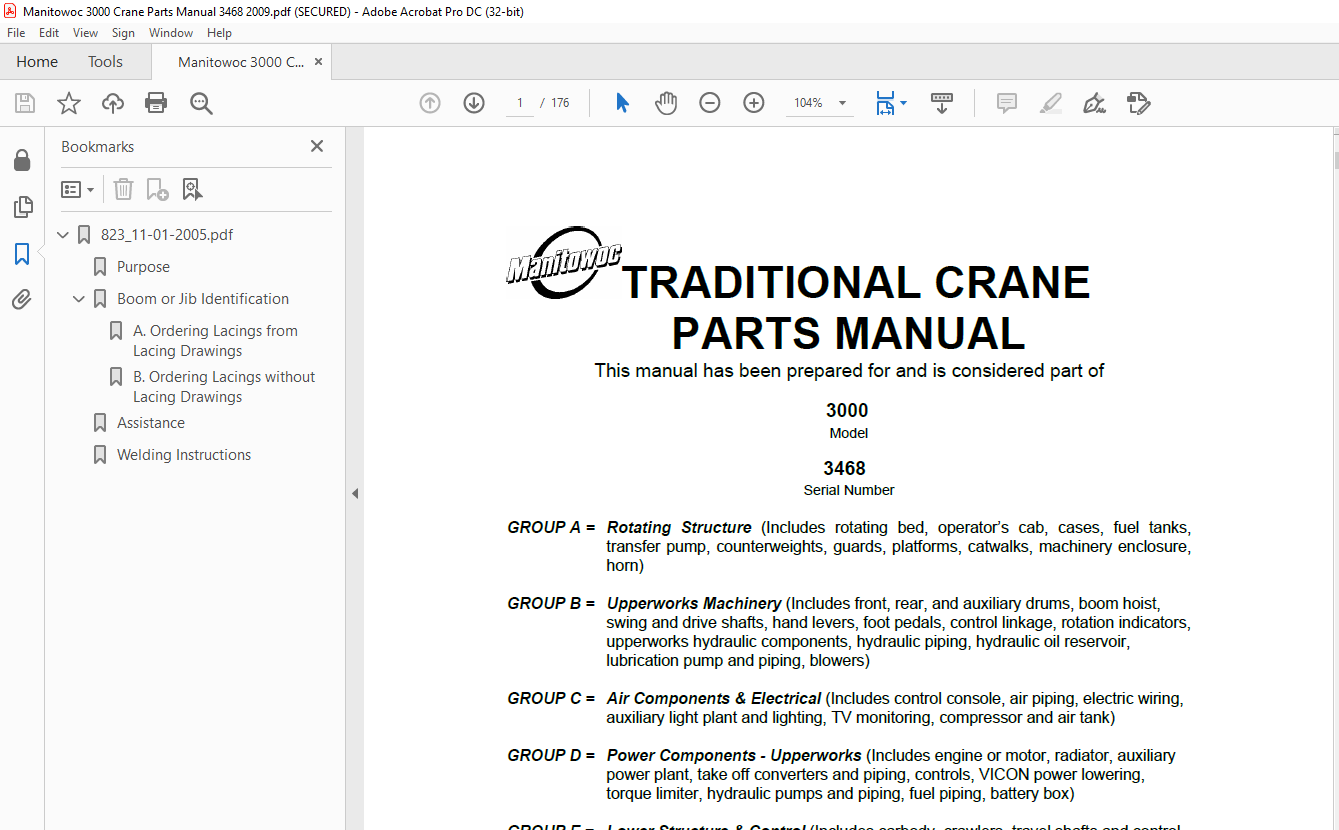Close the Manitowoc 3000 document tab
Viewport: 1339px width, 830px height.
(x=319, y=62)
